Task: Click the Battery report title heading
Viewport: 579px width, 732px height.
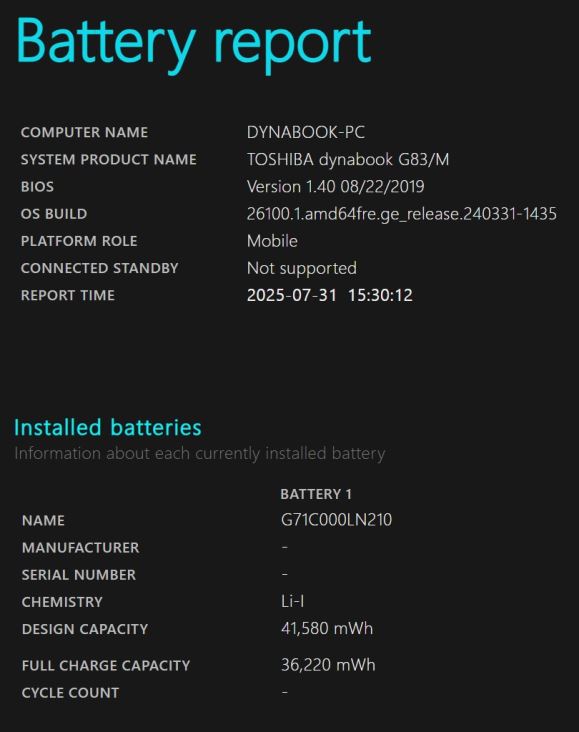Action: pyautogui.click(x=194, y=44)
